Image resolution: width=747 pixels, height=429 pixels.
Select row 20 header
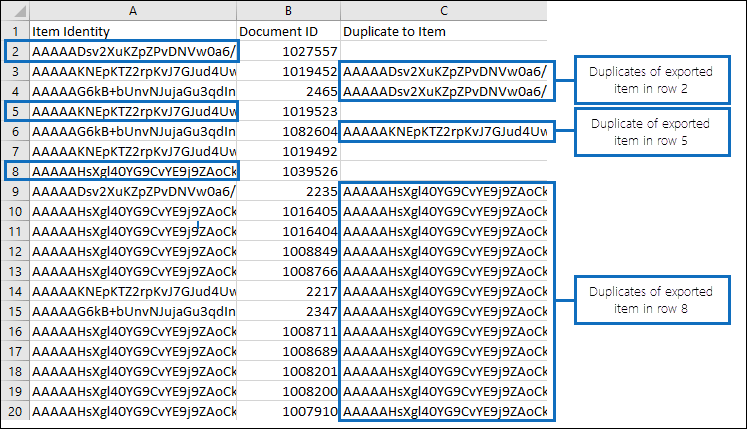click(15, 411)
